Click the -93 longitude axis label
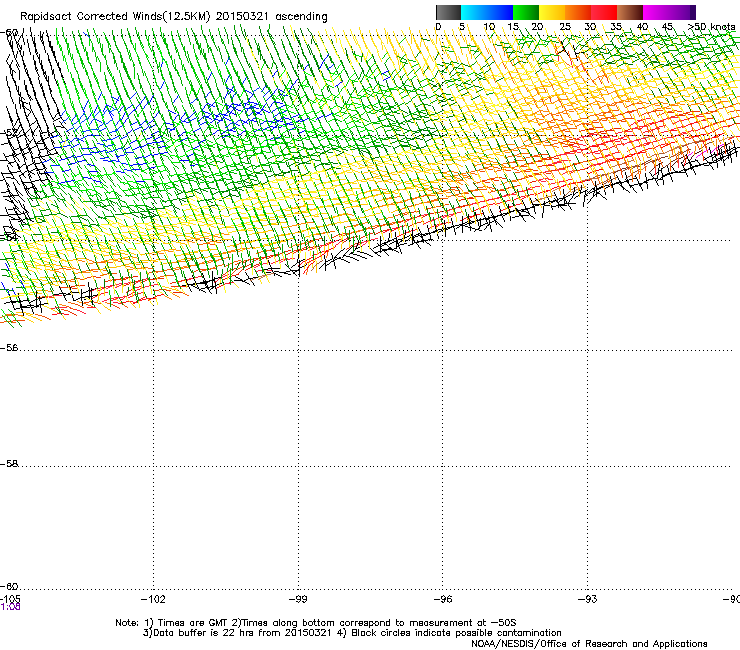This screenshot has width=740, height=650. pos(588,599)
